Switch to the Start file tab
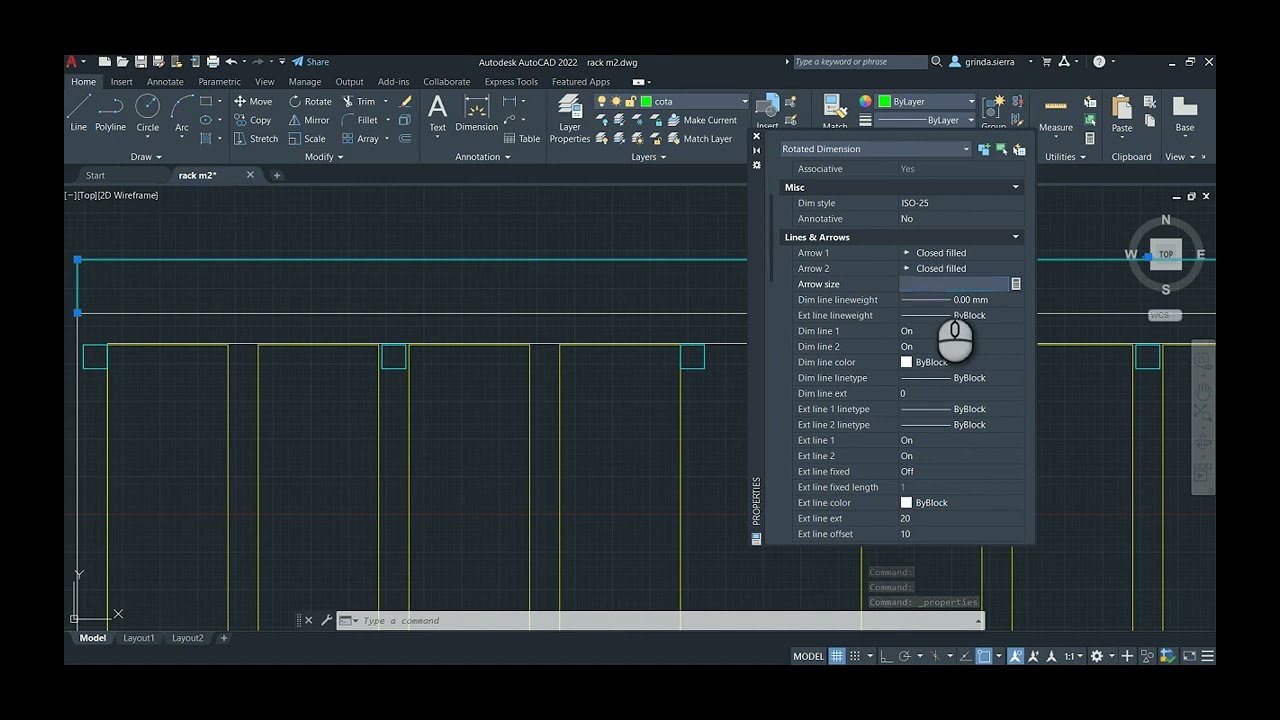Screen dimensions: 1280x720 (96, 175)
